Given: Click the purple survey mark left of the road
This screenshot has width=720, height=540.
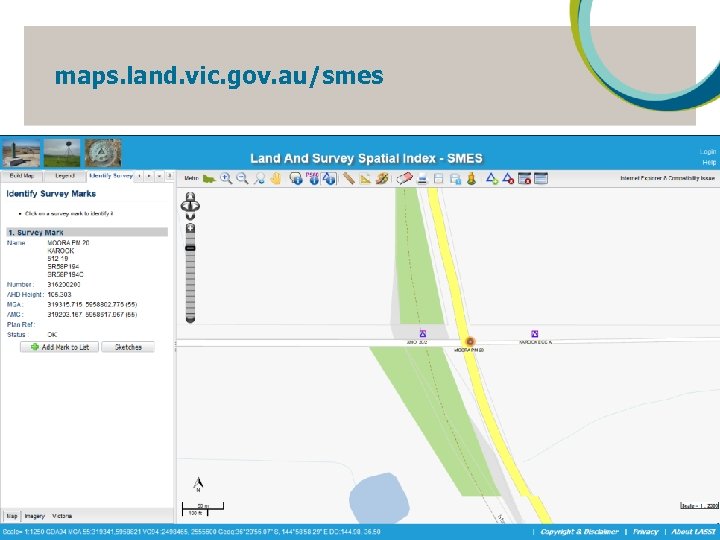Looking at the screenshot, I should [x=422, y=334].
